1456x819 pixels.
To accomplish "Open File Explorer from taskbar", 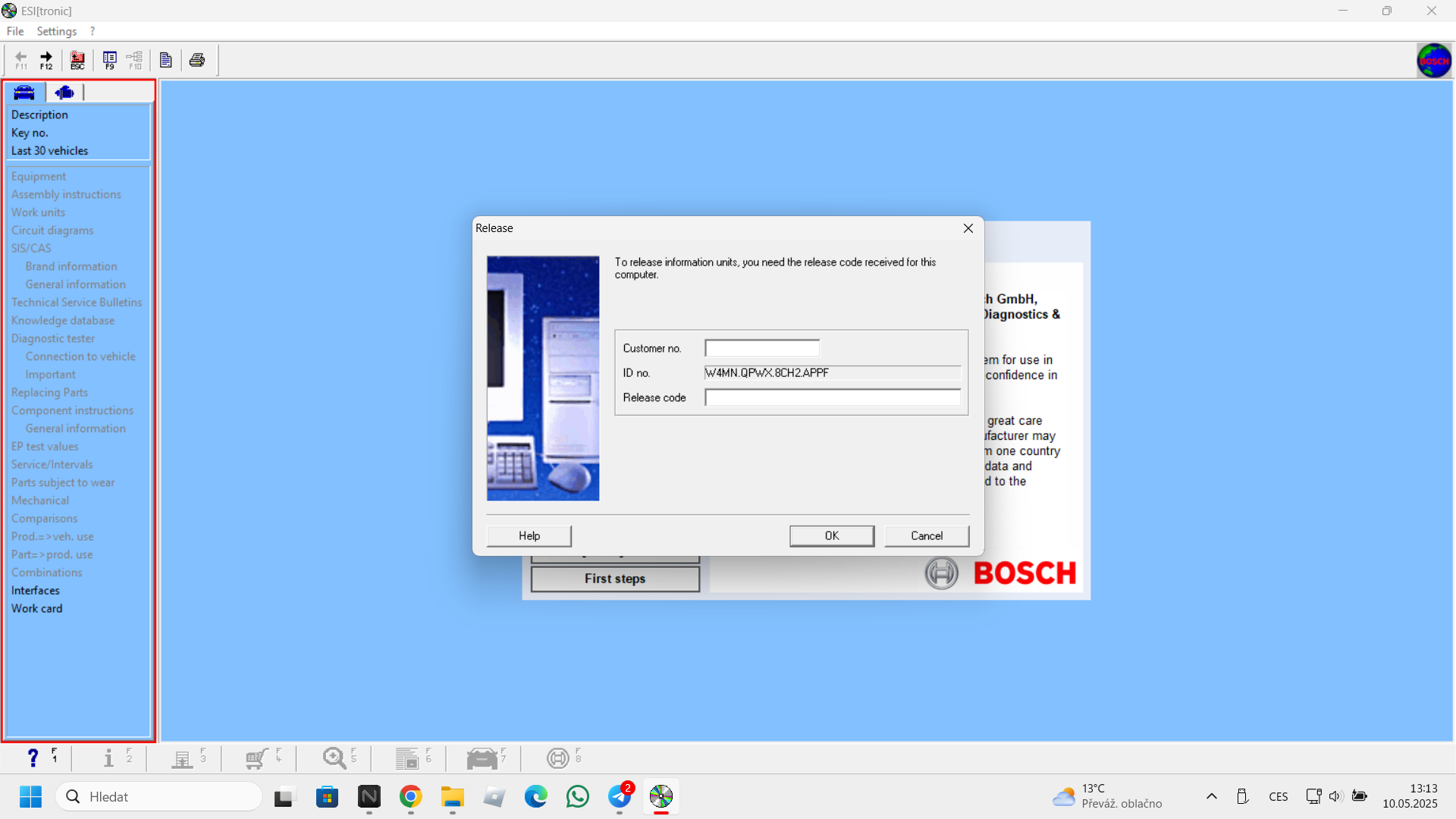I will [452, 796].
